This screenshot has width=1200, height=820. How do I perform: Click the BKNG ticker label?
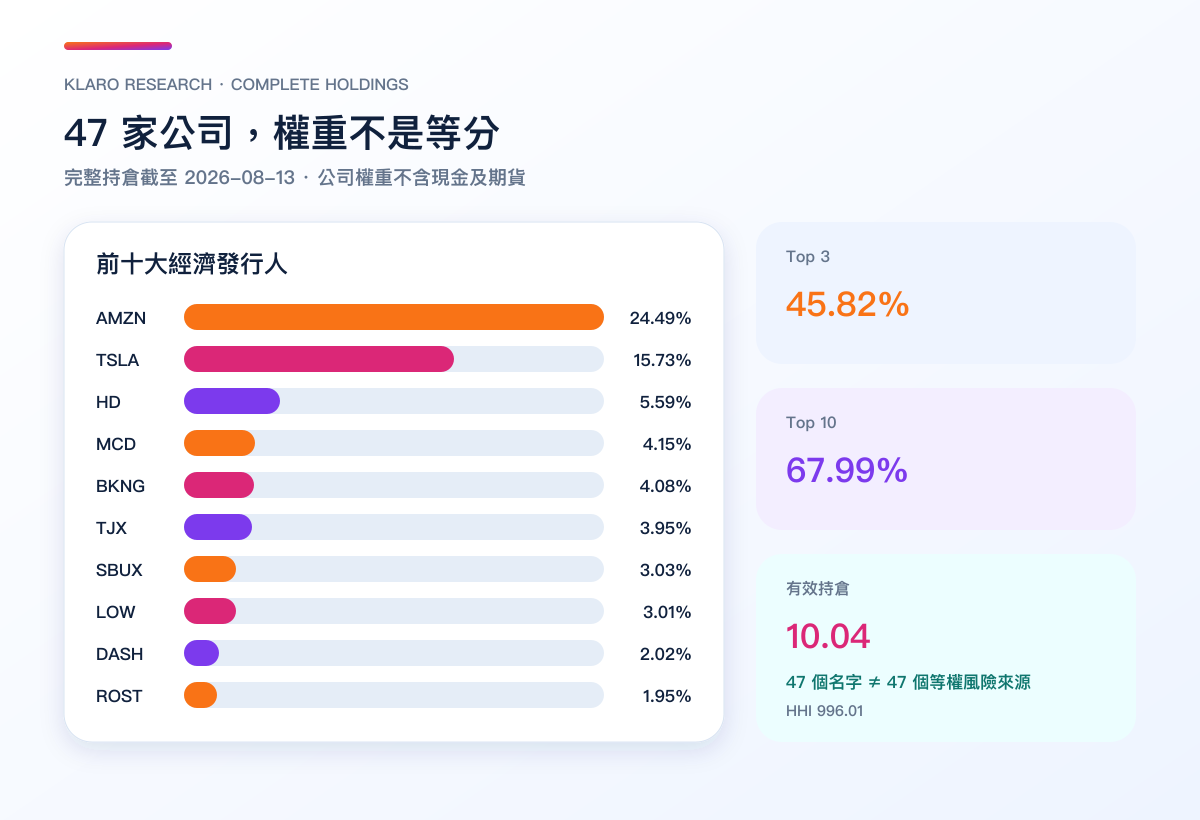point(120,486)
